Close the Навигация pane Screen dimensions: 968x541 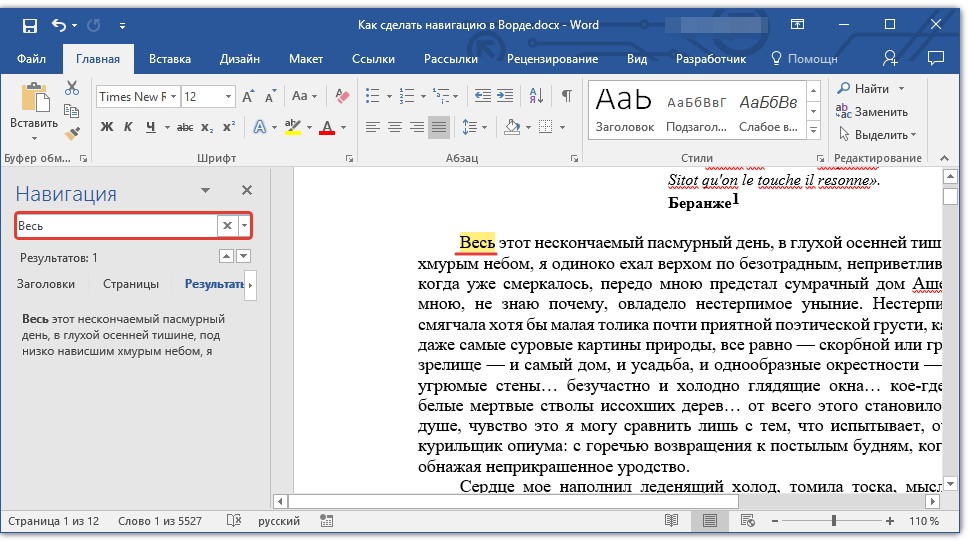(247, 190)
